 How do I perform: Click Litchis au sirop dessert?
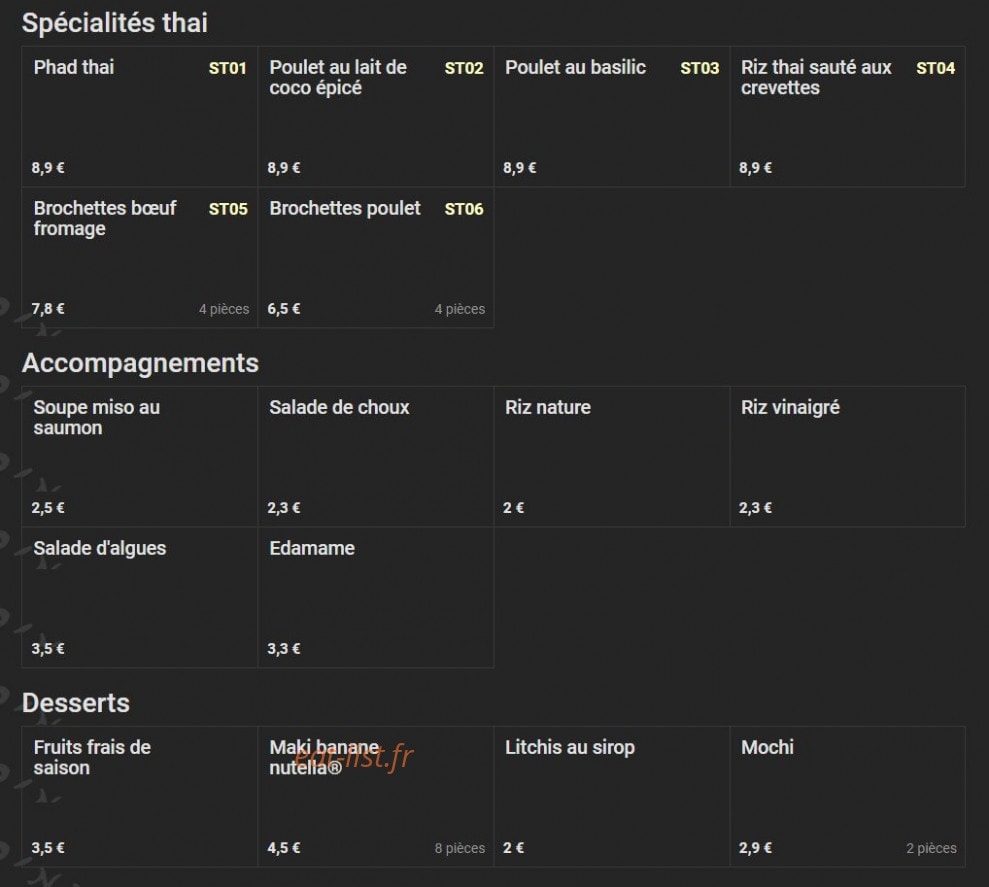pyautogui.click(x=611, y=796)
